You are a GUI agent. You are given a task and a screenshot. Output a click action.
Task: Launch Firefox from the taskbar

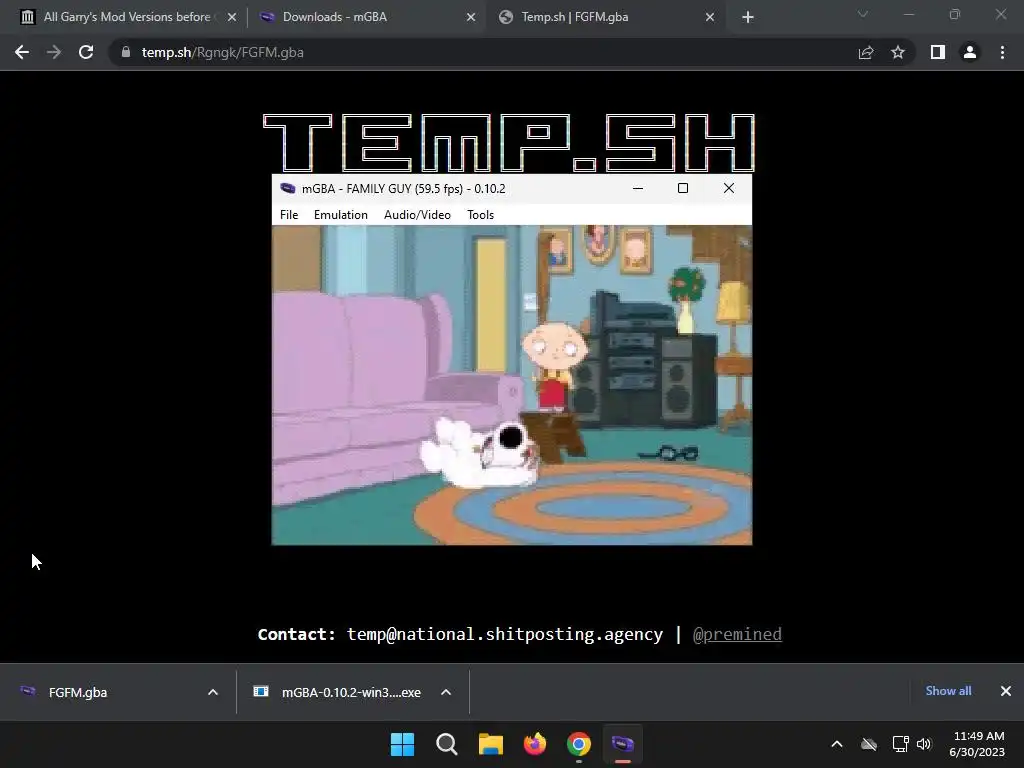tap(535, 744)
